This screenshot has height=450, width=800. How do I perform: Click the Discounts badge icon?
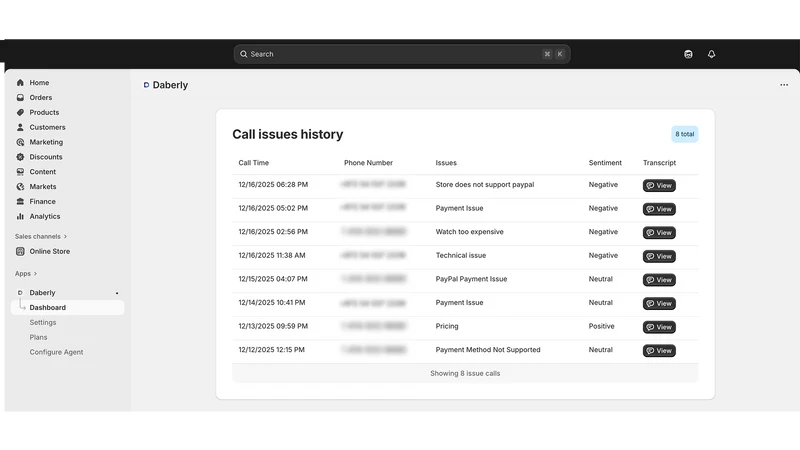pos(20,157)
